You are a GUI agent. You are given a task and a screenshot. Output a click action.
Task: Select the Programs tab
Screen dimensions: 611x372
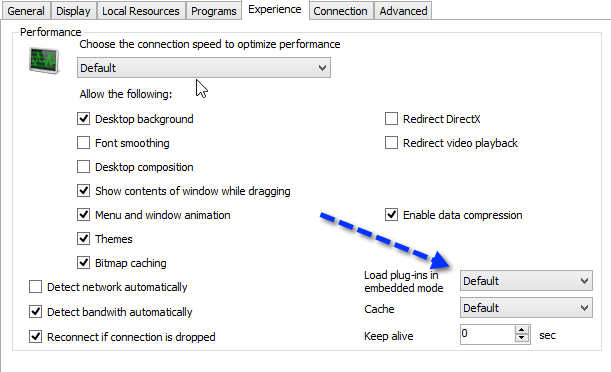tap(214, 11)
